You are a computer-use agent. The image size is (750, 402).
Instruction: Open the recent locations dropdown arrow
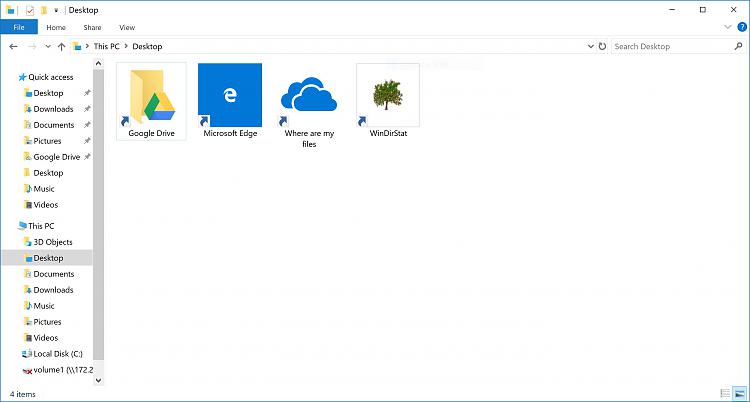(x=47, y=46)
